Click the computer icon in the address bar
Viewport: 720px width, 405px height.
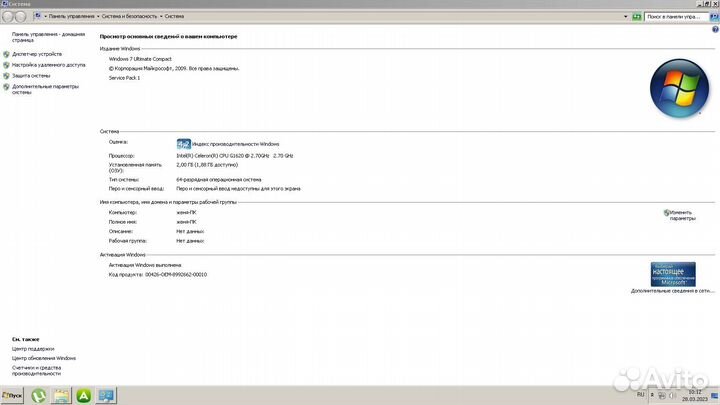coord(38,16)
